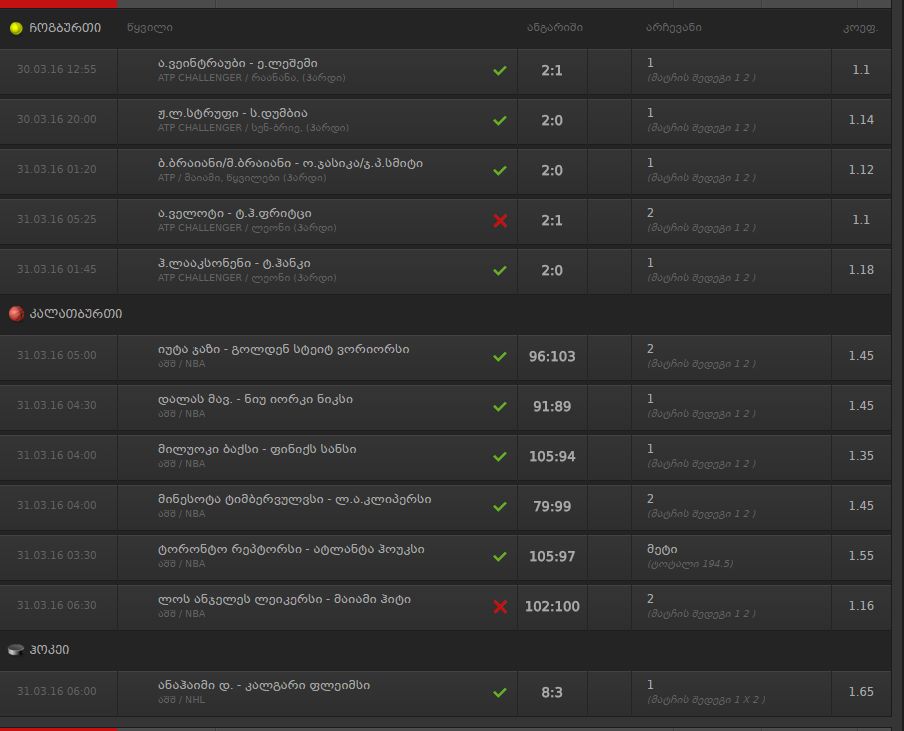Click the odds value 1.18
Viewport: 904px width, 731px height.
861,270
